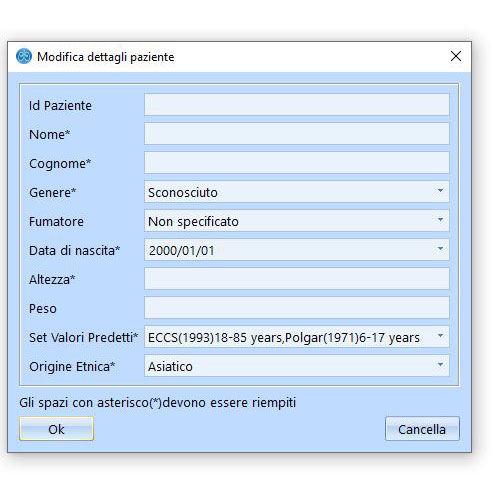Viewport: 502px width, 502px height.
Task: Focus the Nome input field
Action: tap(297, 134)
